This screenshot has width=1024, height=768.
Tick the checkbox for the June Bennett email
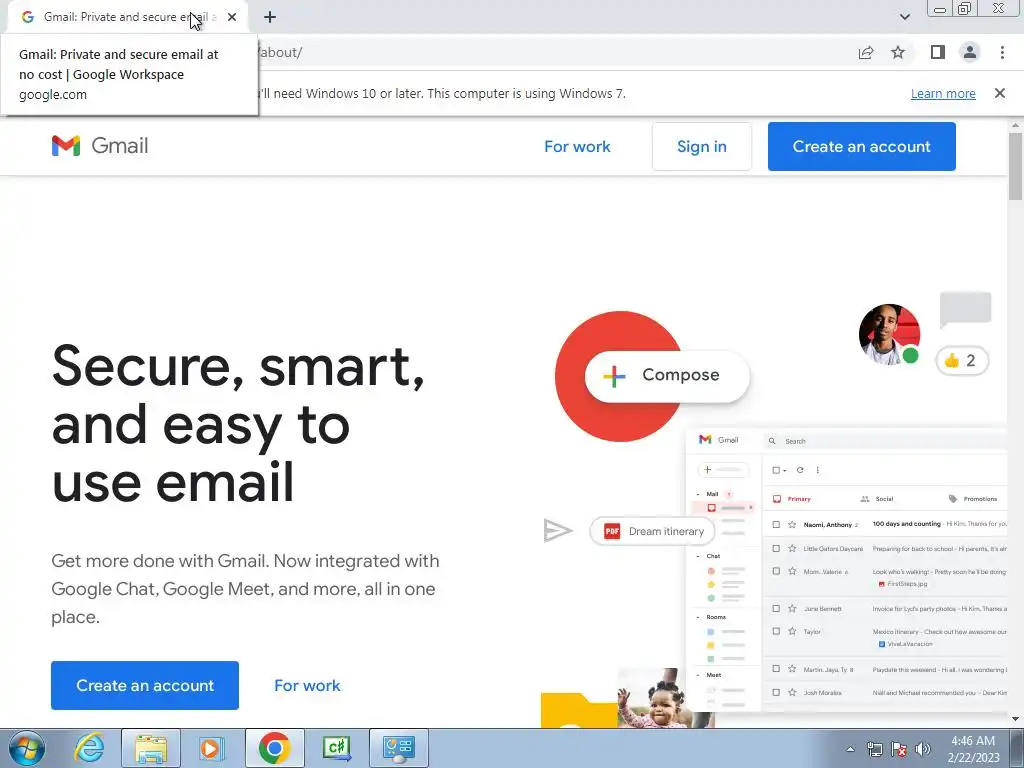coord(776,609)
